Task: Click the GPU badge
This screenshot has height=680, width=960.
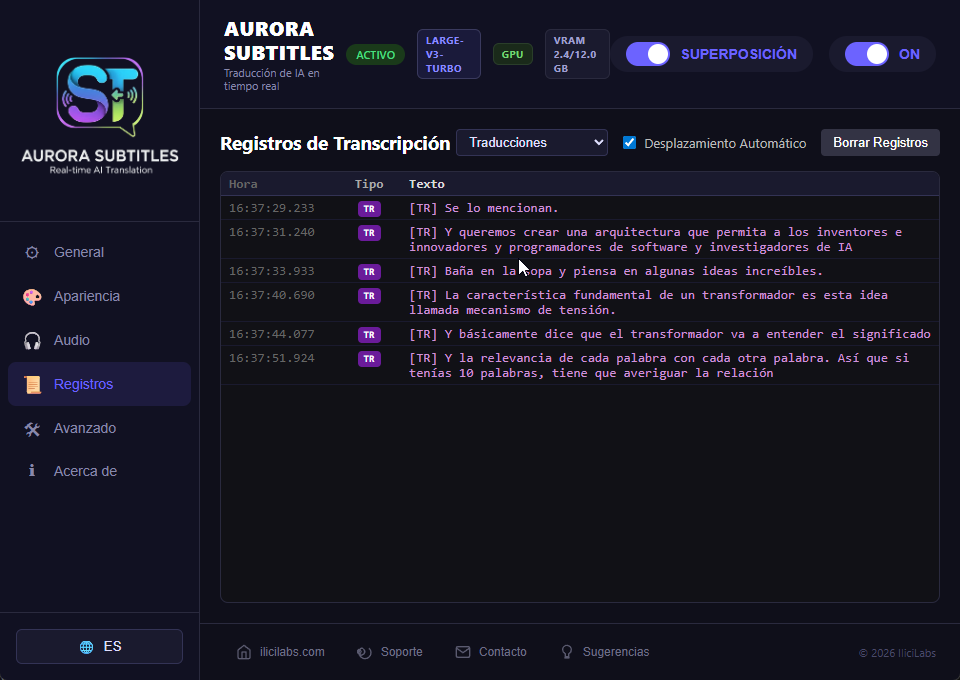Action: click(512, 54)
